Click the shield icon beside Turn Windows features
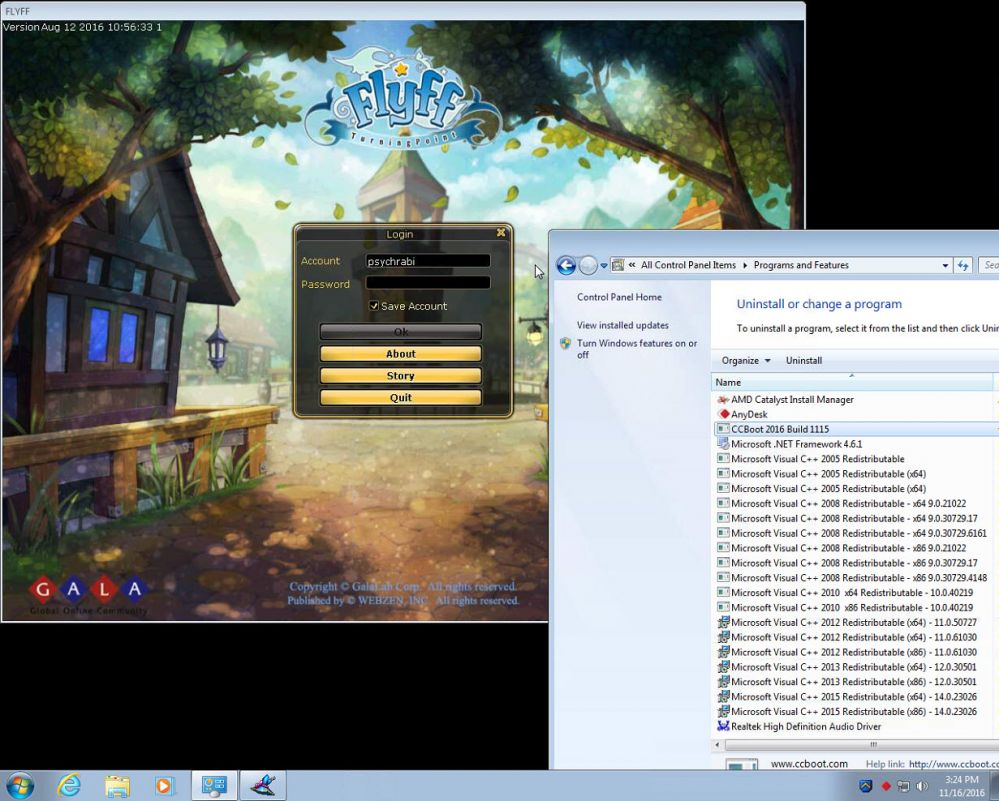The image size is (999, 801). click(565, 343)
